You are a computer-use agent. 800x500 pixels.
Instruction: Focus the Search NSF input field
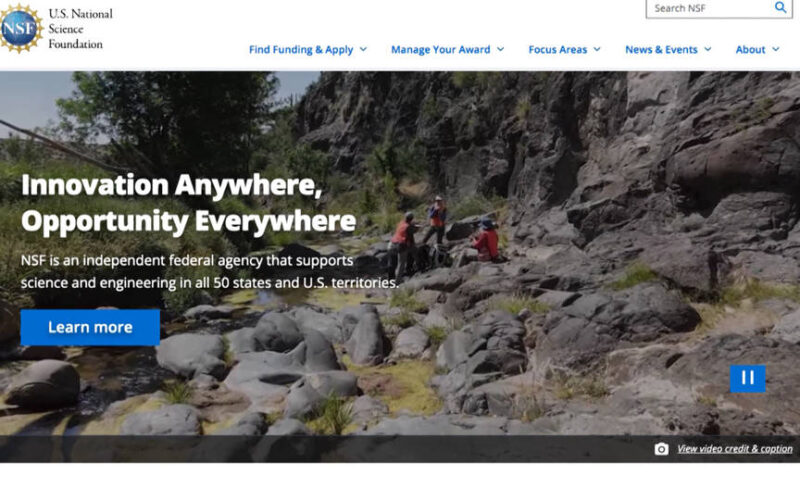point(709,8)
